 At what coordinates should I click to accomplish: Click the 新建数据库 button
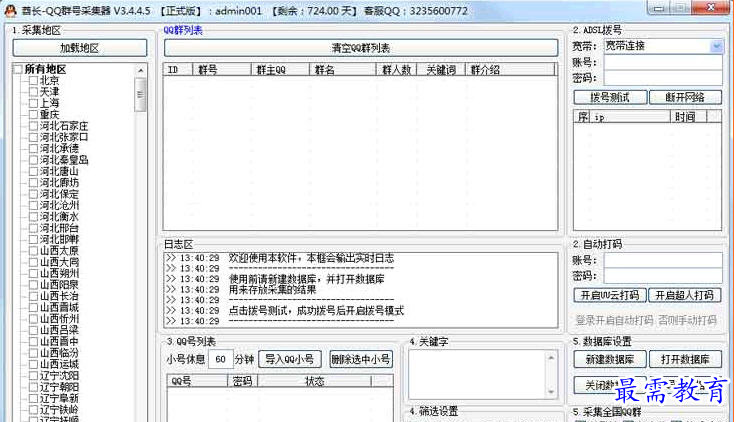[x=610, y=360]
